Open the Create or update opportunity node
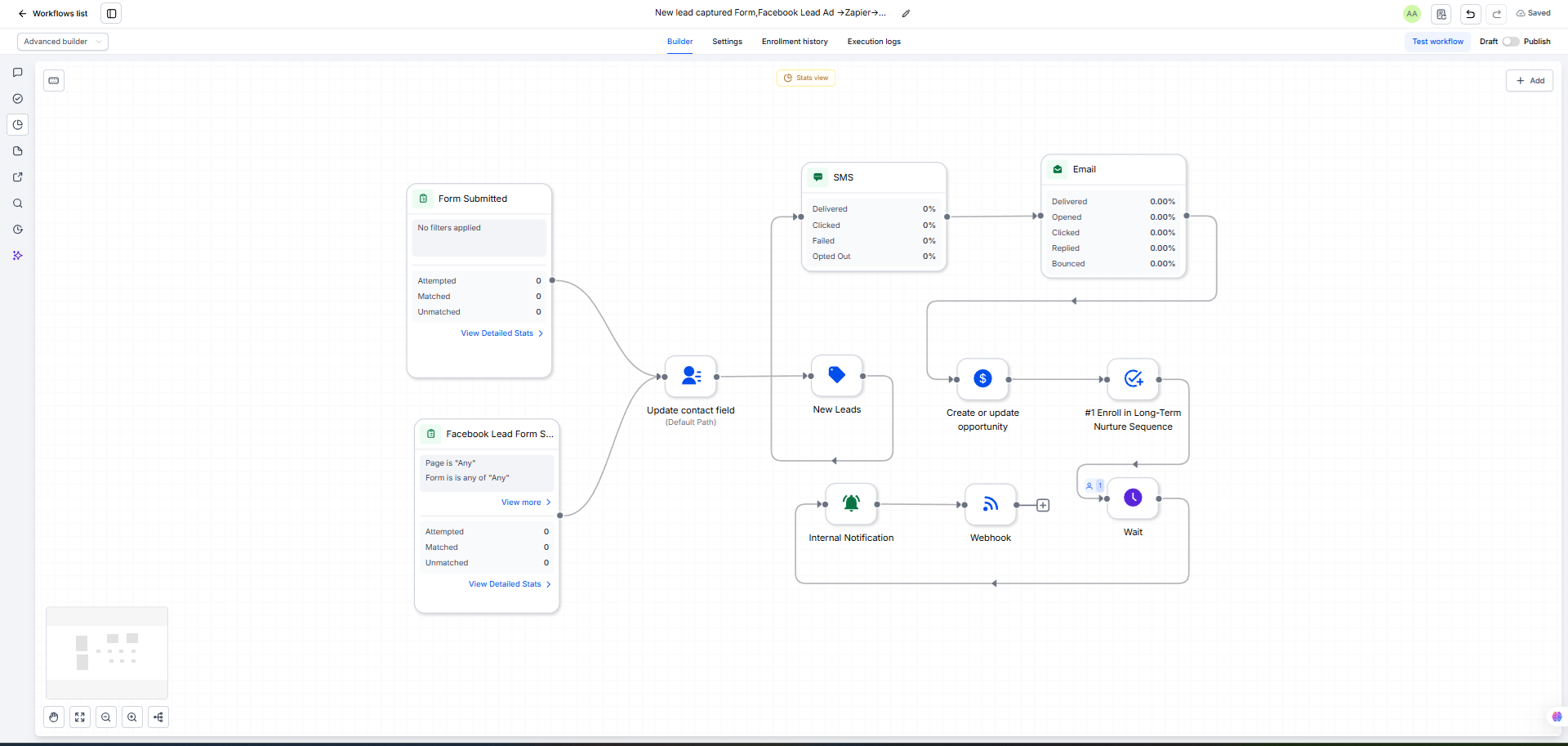The image size is (1568, 746). pyautogui.click(x=983, y=379)
